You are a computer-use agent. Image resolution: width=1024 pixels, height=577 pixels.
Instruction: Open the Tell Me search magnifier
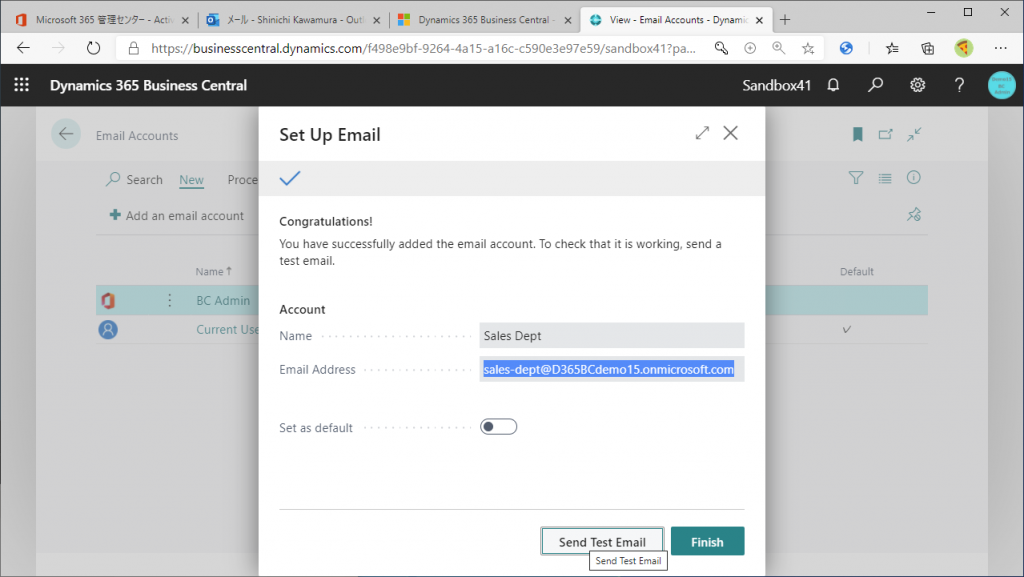coord(875,85)
